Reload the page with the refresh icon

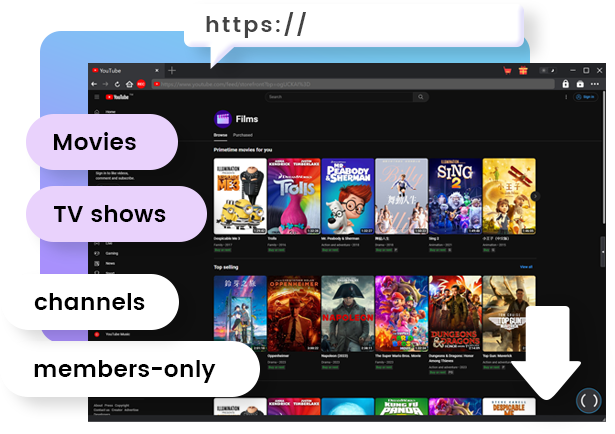click(117, 84)
